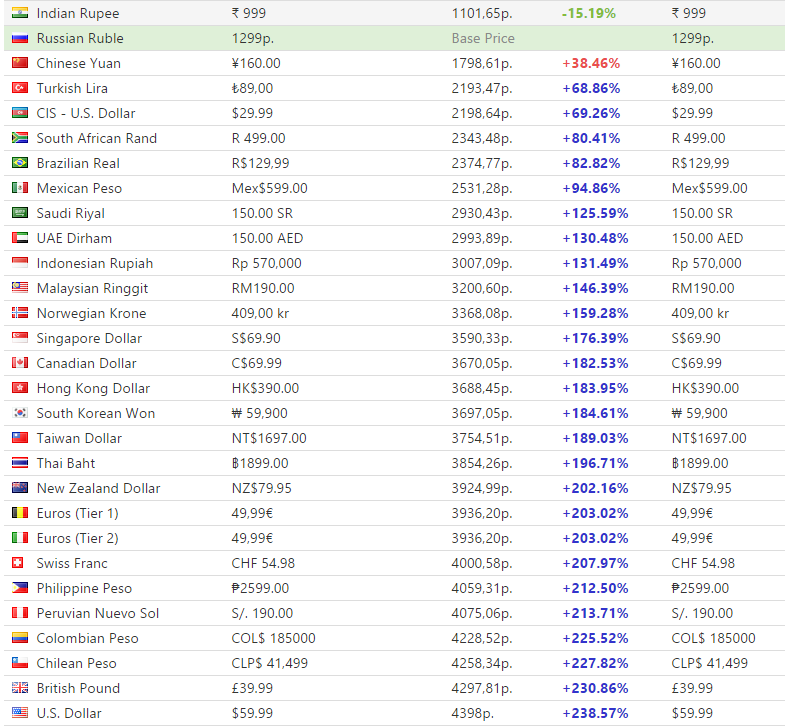Image resolution: width=785 pixels, height=726 pixels.
Task: Click the Russia flag icon
Action: [x=19, y=38]
